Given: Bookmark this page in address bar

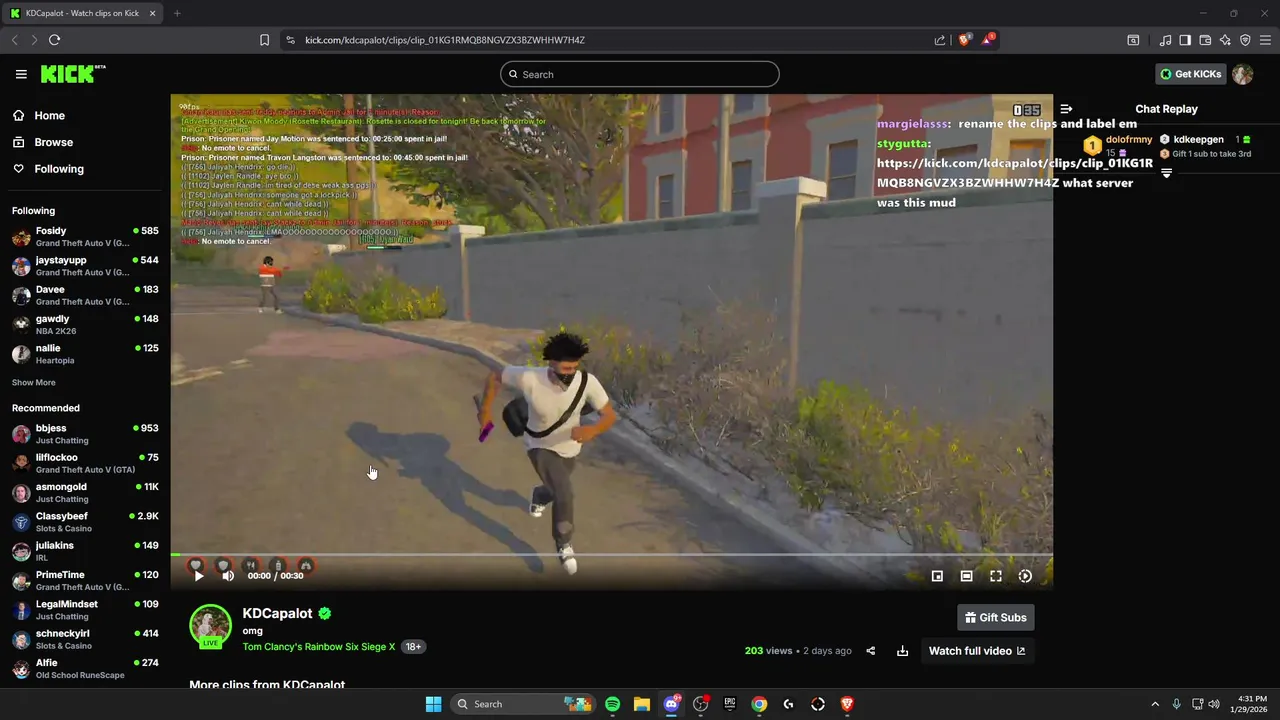Looking at the screenshot, I should pos(264,40).
